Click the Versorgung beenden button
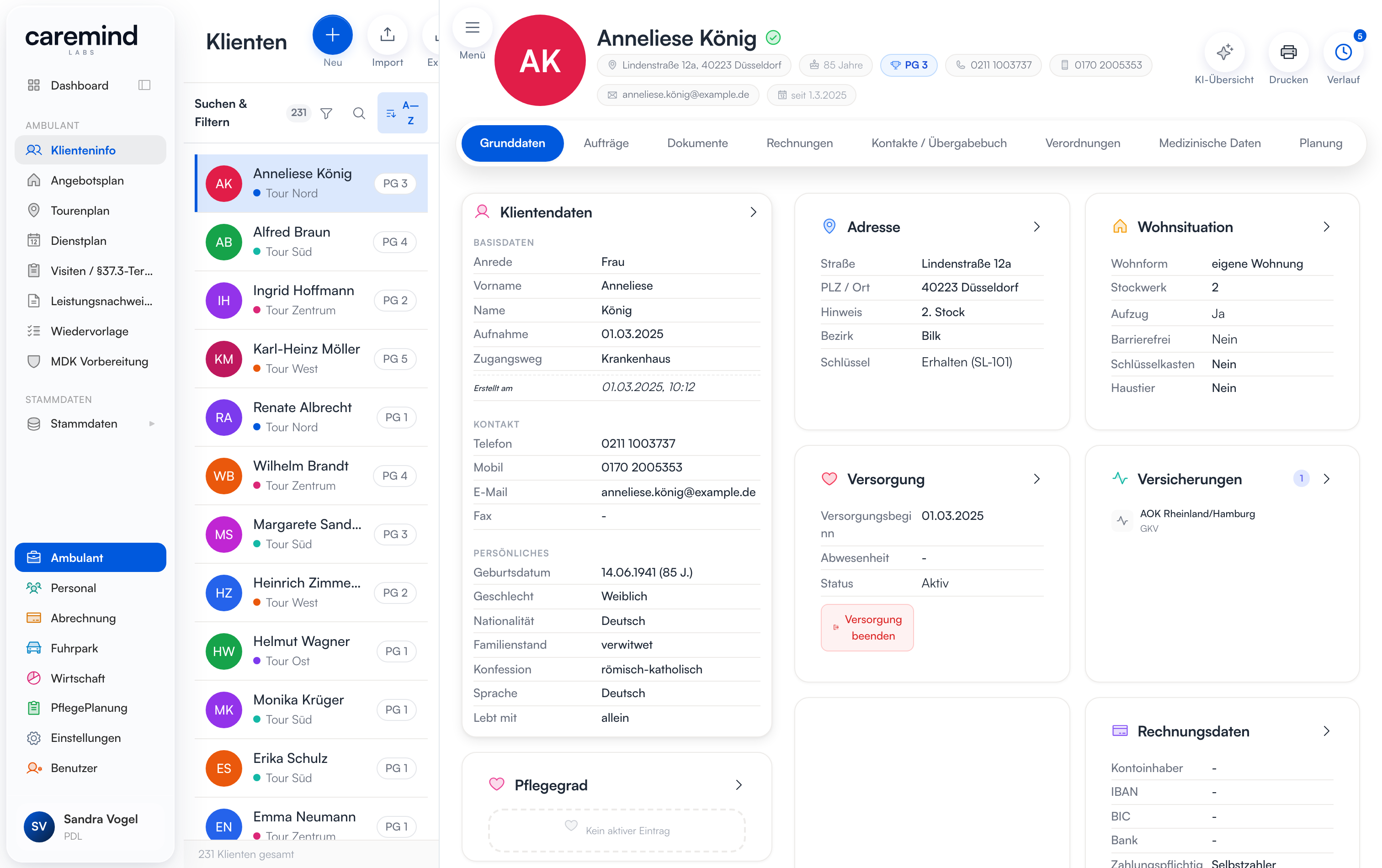Viewport: 1382px width, 868px height. click(x=866, y=628)
